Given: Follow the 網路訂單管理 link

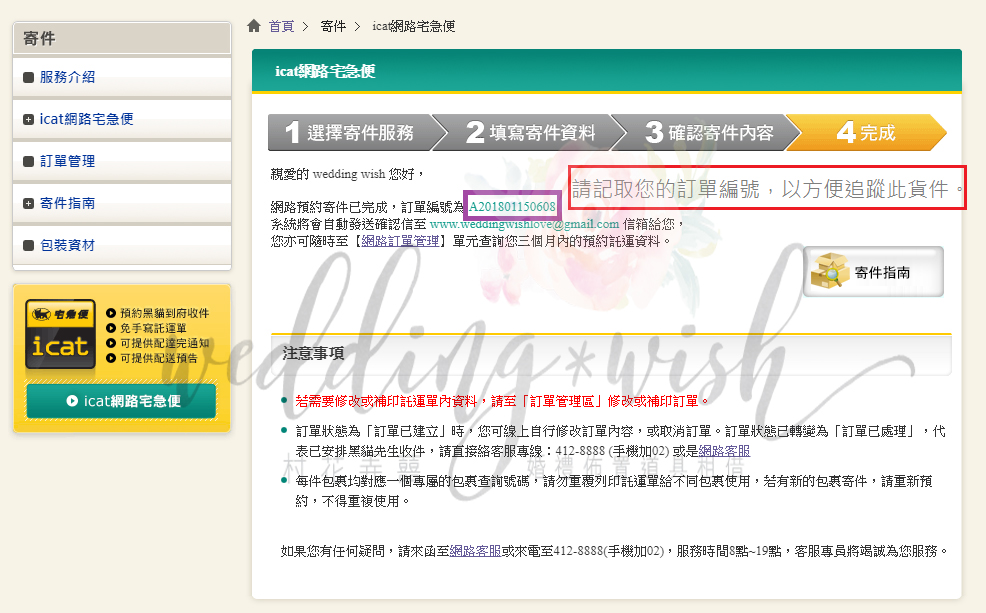Looking at the screenshot, I should pyautogui.click(x=397, y=241).
